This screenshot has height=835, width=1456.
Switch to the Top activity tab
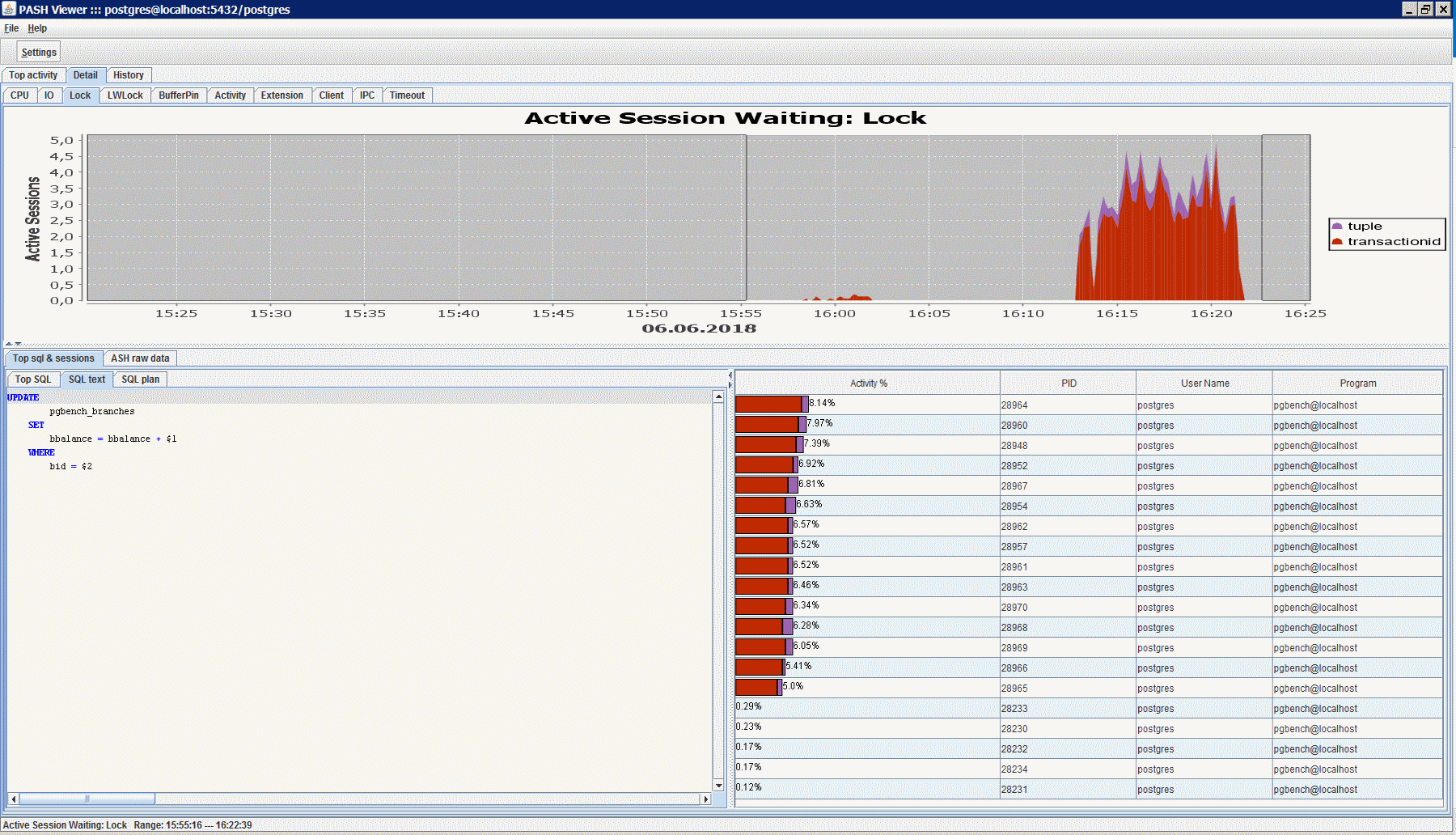point(33,74)
